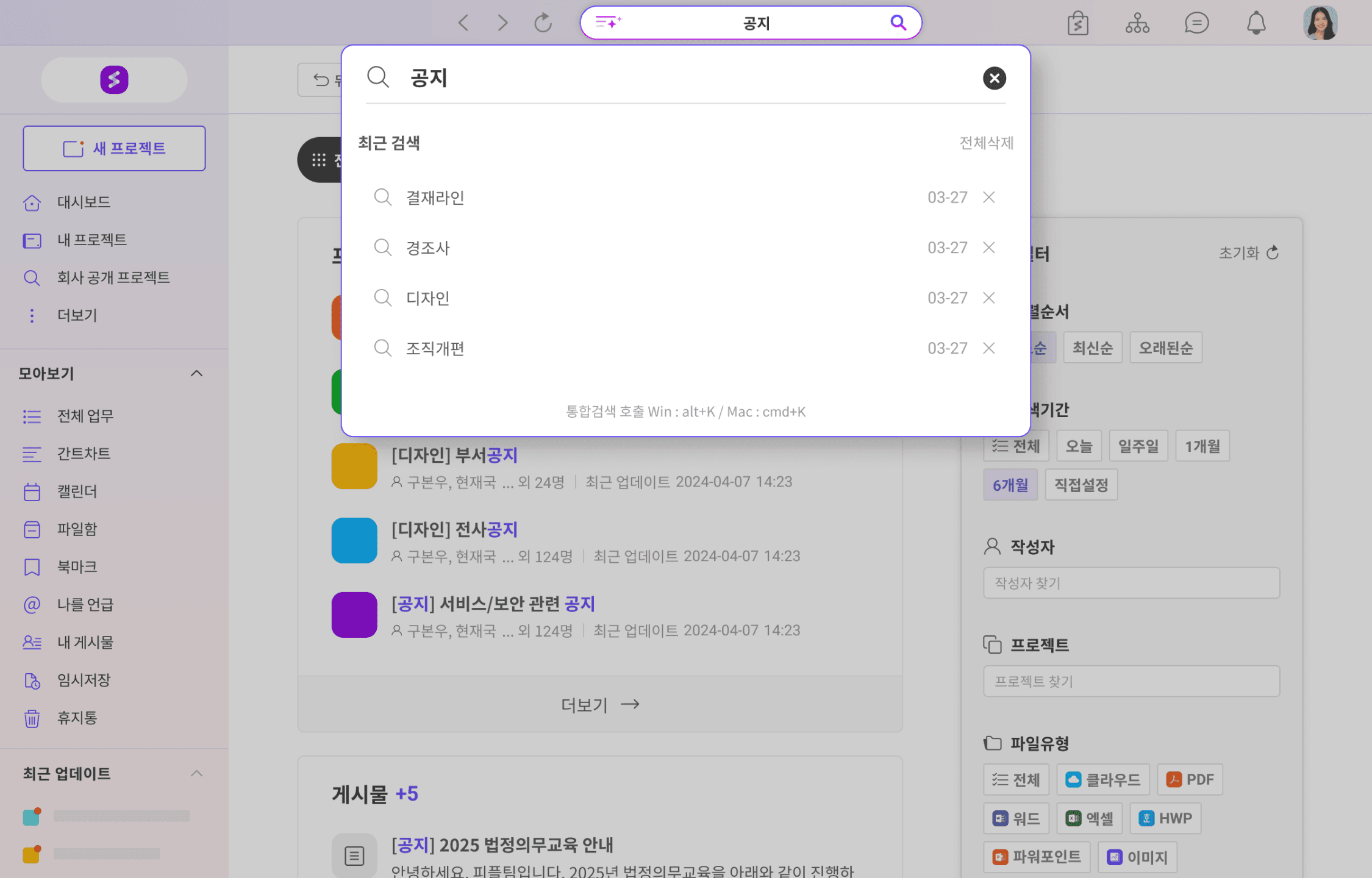The height and width of the screenshot is (878, 1372).
Task: Click the notification bell icon
Action: [x=1256, y=23]
